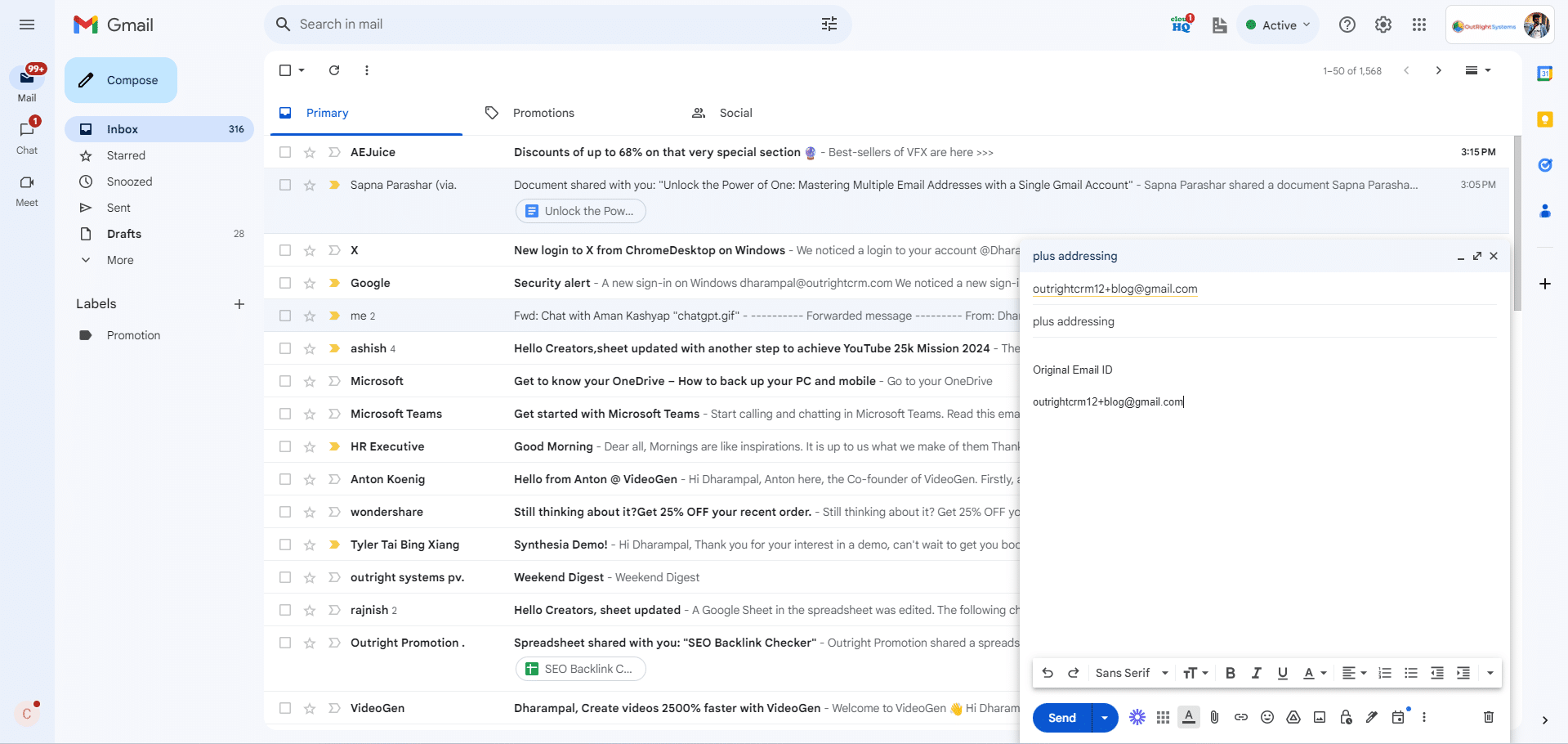Select the AEJuice email checkbox
1568x744 pixels.
coord(285,152)
